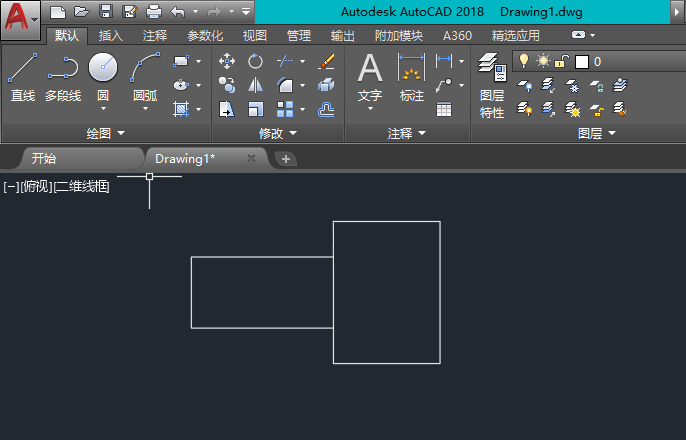
Task: Activate the Offset tool
Action: pos(326,109)
